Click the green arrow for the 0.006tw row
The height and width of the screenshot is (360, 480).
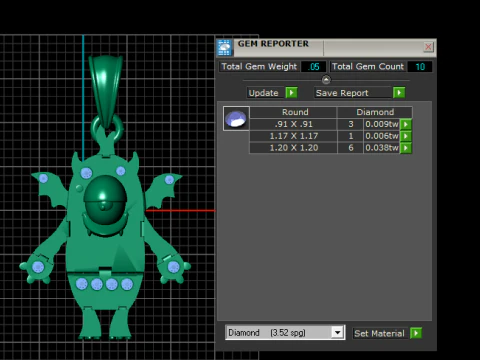coord(406,136)
